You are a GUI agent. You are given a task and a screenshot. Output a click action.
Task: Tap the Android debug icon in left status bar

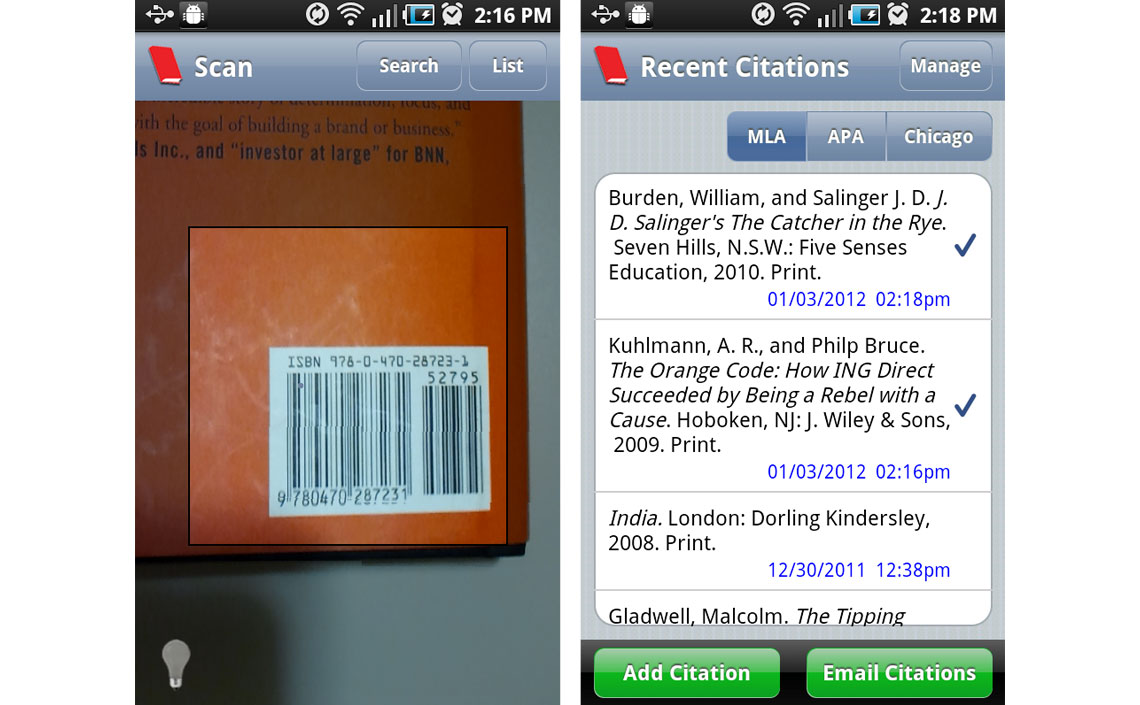(x=193, y=15)
